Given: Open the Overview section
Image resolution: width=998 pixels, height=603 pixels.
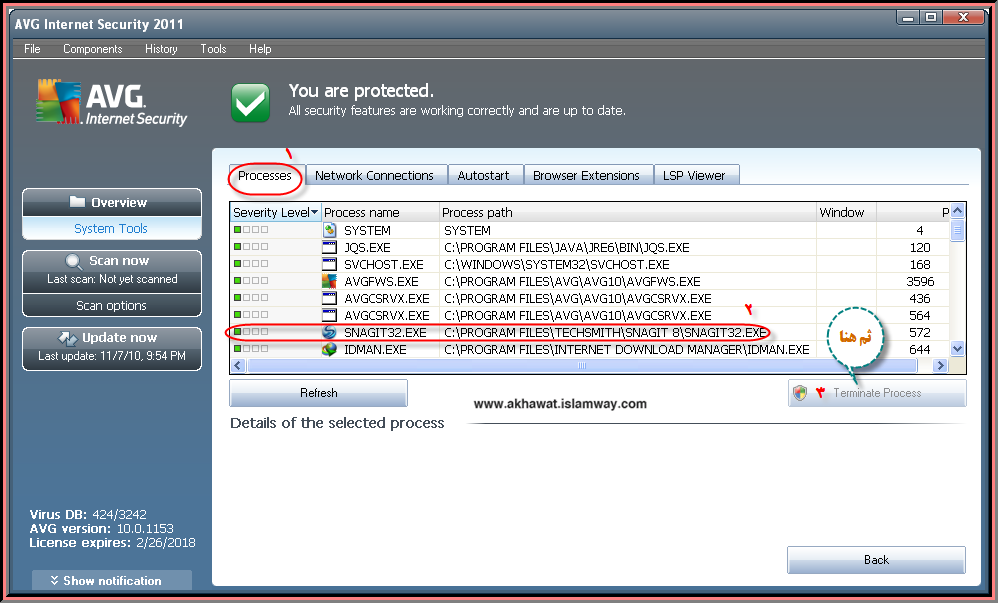Looking at the screenshot, I should click(112, 202).
